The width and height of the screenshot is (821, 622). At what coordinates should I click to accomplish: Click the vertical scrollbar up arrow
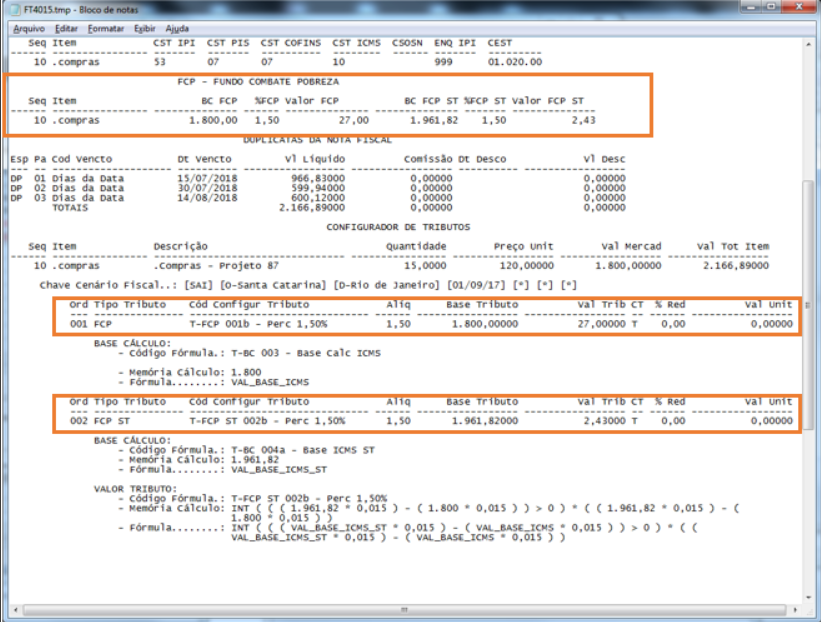click(x=808, y=44)
